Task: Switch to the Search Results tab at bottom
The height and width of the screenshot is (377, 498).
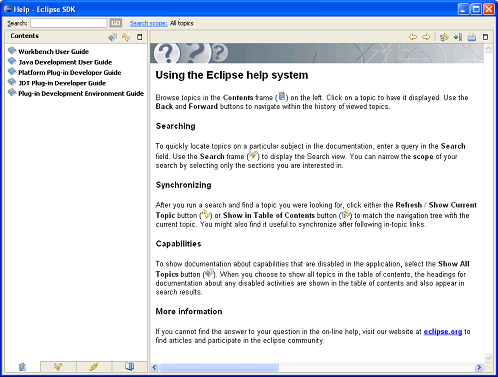Action: pos(58,367)
